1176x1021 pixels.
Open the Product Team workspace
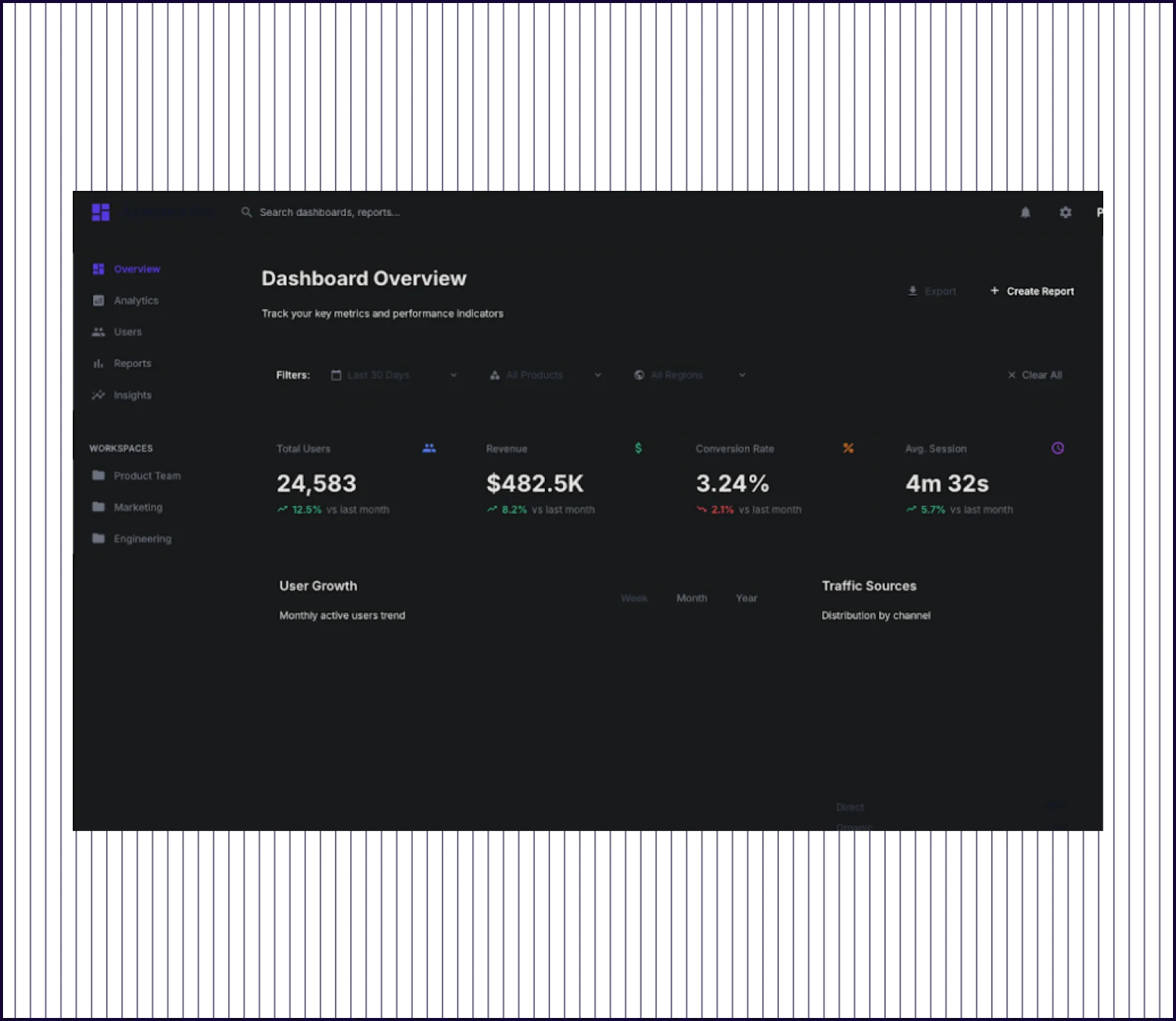(x=147, y=476)
